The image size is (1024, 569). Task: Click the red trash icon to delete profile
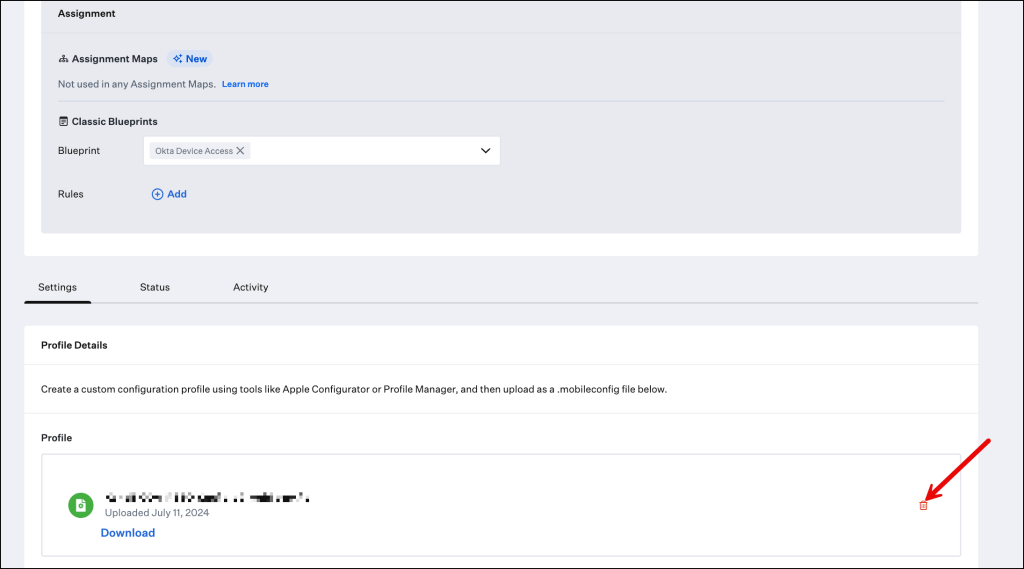pyautogui.click(x=923, y=506)
